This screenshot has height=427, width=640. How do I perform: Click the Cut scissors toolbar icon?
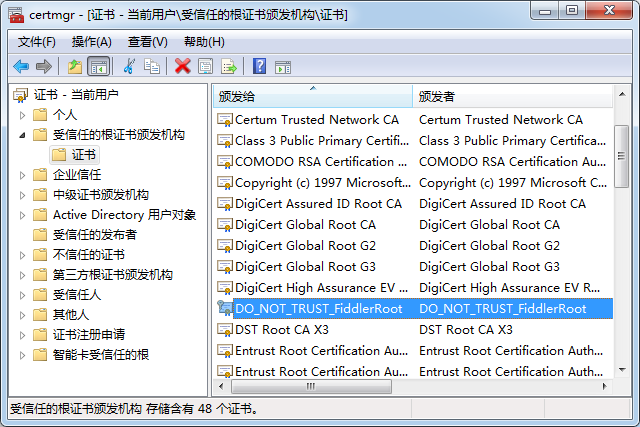(129, 66)
